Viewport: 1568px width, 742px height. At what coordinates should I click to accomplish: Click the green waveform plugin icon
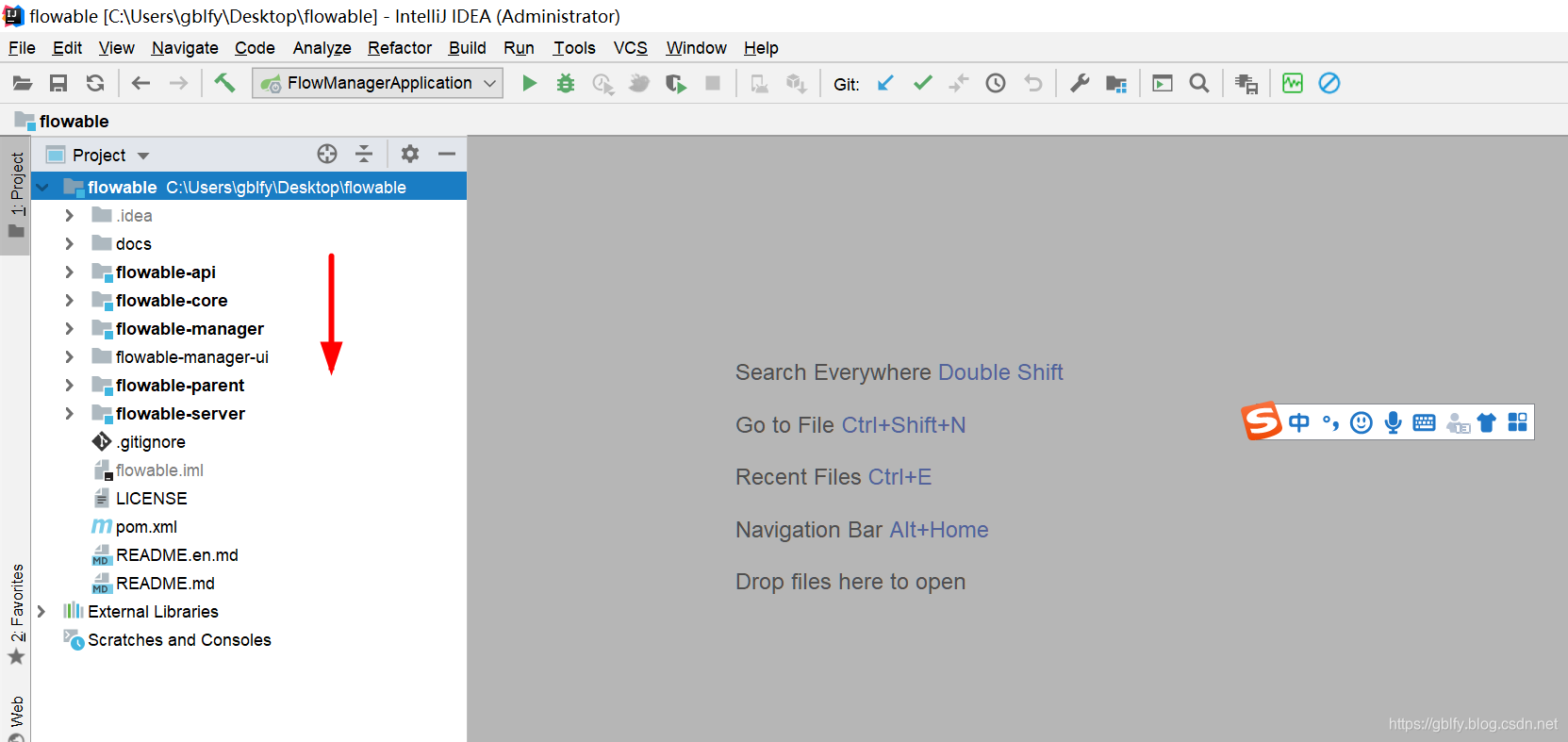[1293, 84]
